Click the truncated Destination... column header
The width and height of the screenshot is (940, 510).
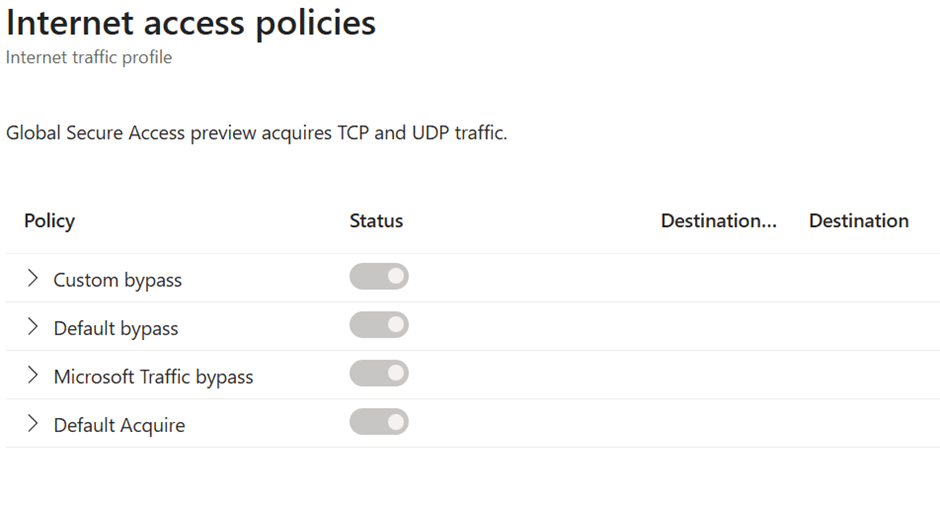click(x=718, y=221)
